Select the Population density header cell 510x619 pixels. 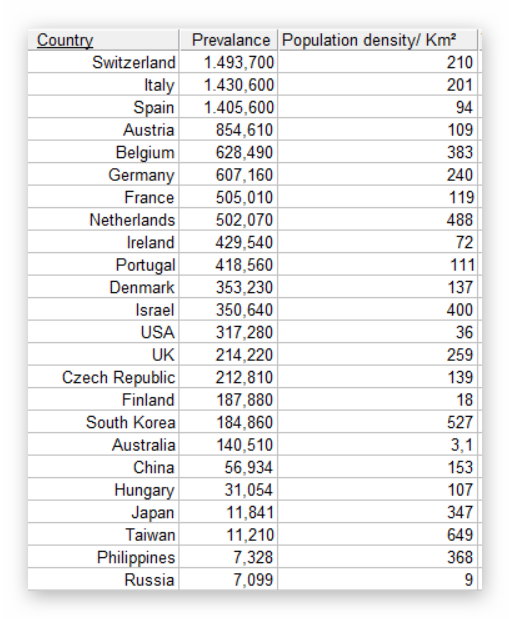click(378, 40)
